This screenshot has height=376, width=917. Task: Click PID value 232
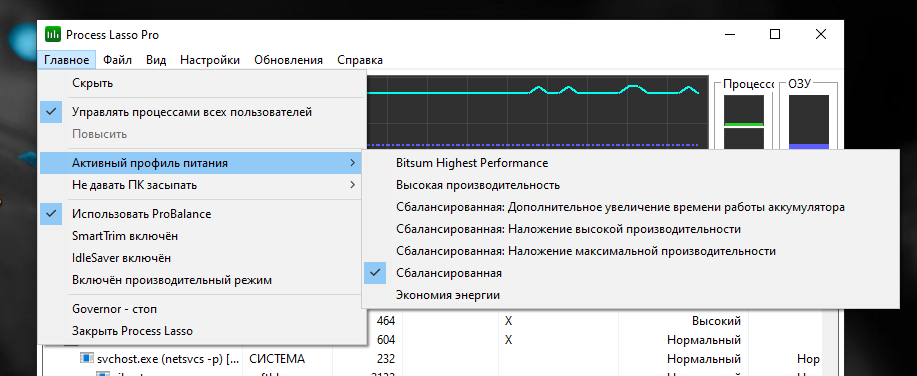point(386,358)
